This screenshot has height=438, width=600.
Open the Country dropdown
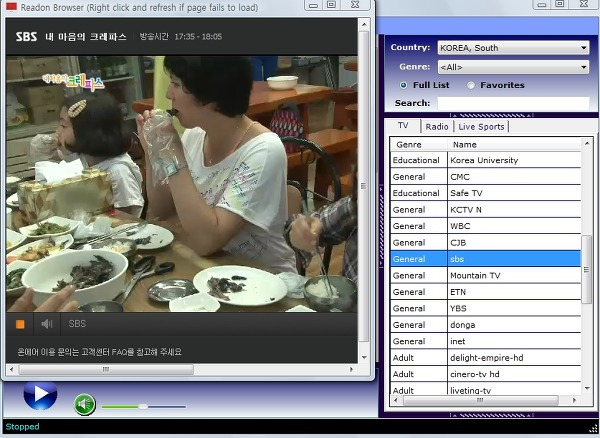click(513, 48)
